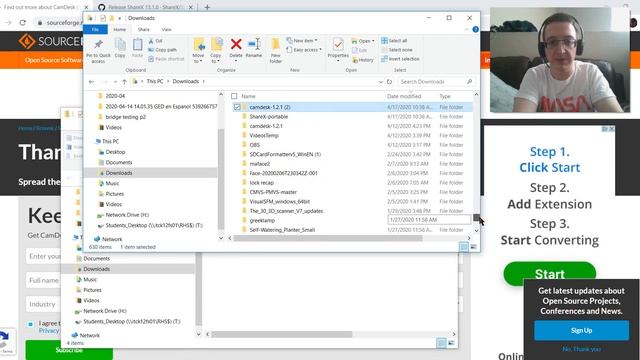Select the ShareX-portable folder

[269, 117]
